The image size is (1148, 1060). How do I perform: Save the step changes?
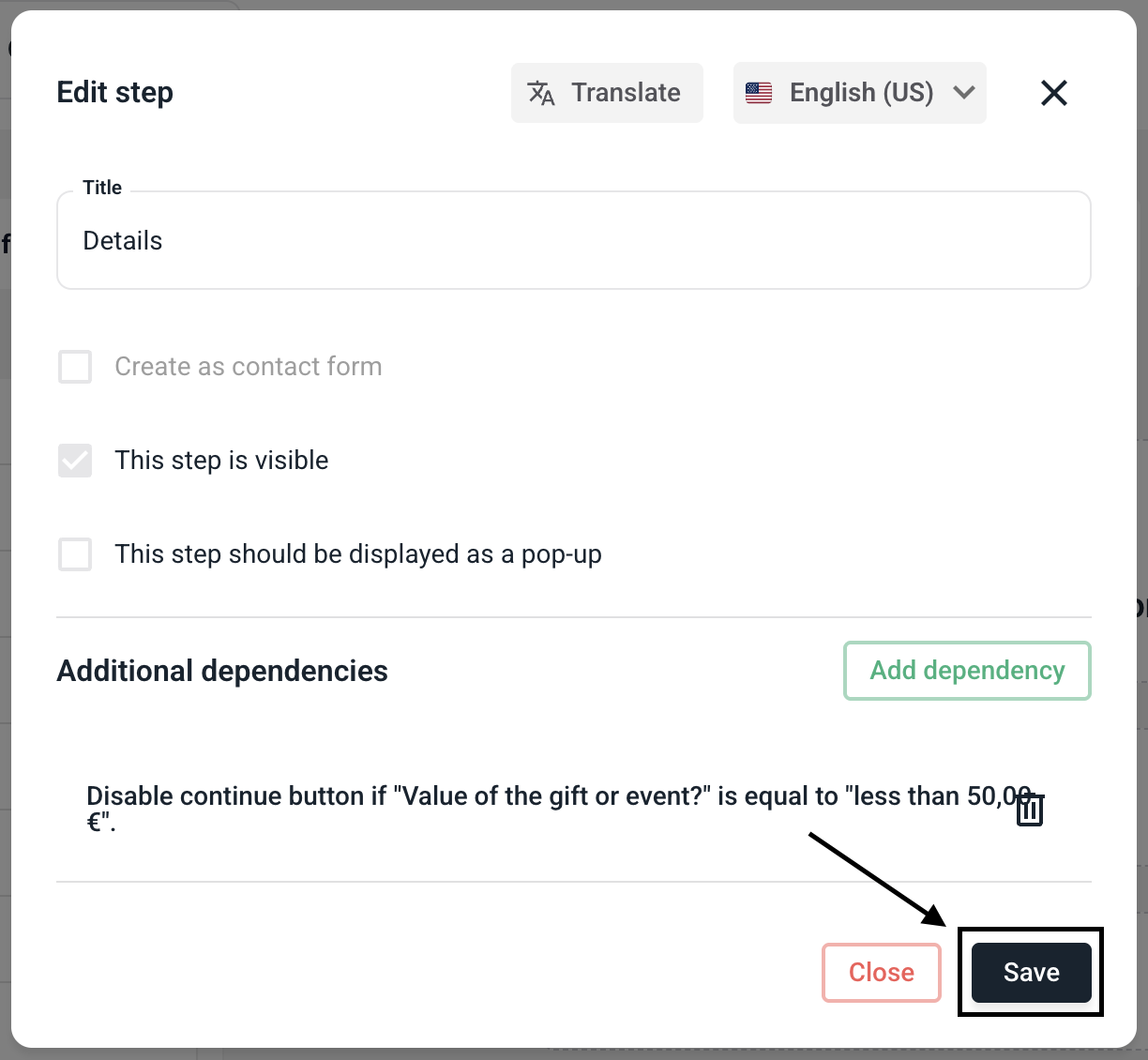[x=1031, y=973]
